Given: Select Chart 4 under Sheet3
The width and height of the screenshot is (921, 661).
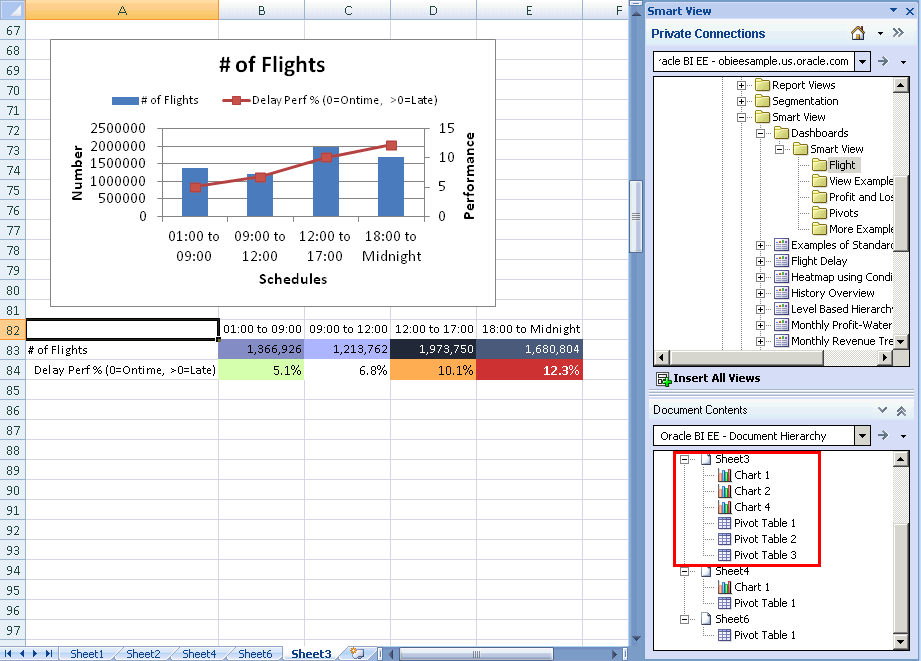Looking at the screenshot, I should pyautogui.click(x=752, y=507).
